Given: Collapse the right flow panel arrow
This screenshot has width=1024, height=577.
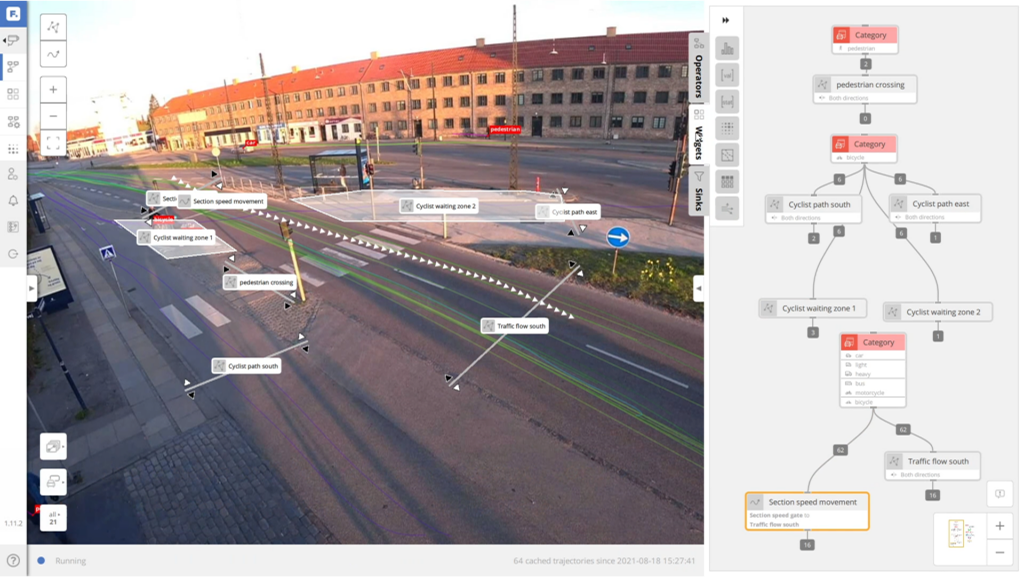Looking at the screenshot, I should (698, 288).
